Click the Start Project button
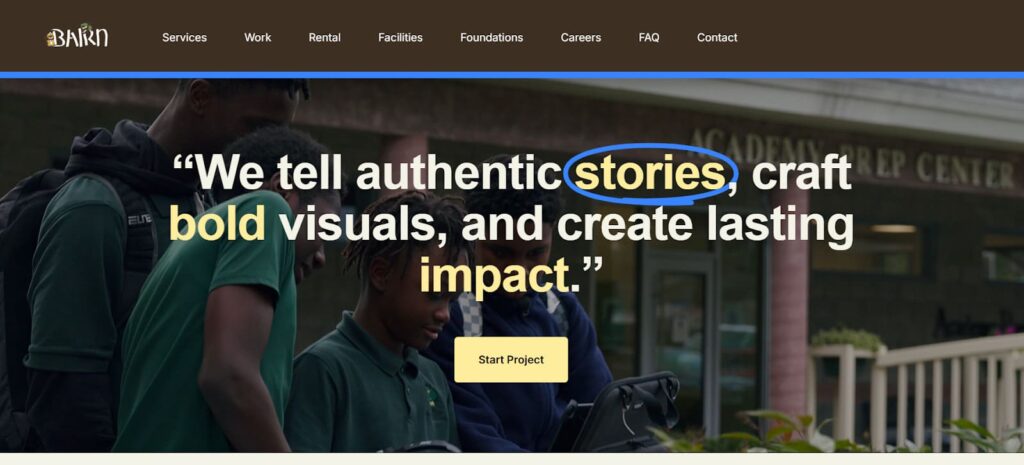 coord(511,360)
